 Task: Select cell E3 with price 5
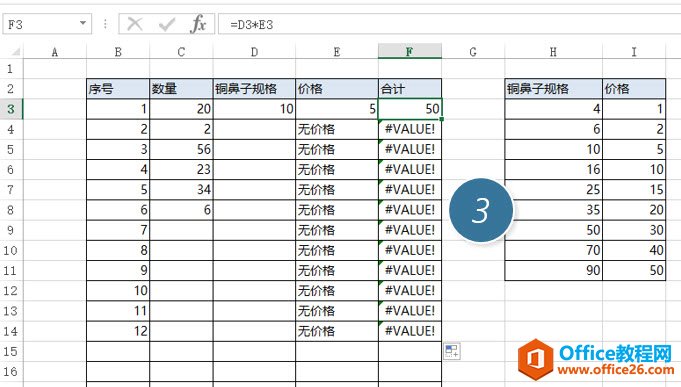(x=337, y=109)
